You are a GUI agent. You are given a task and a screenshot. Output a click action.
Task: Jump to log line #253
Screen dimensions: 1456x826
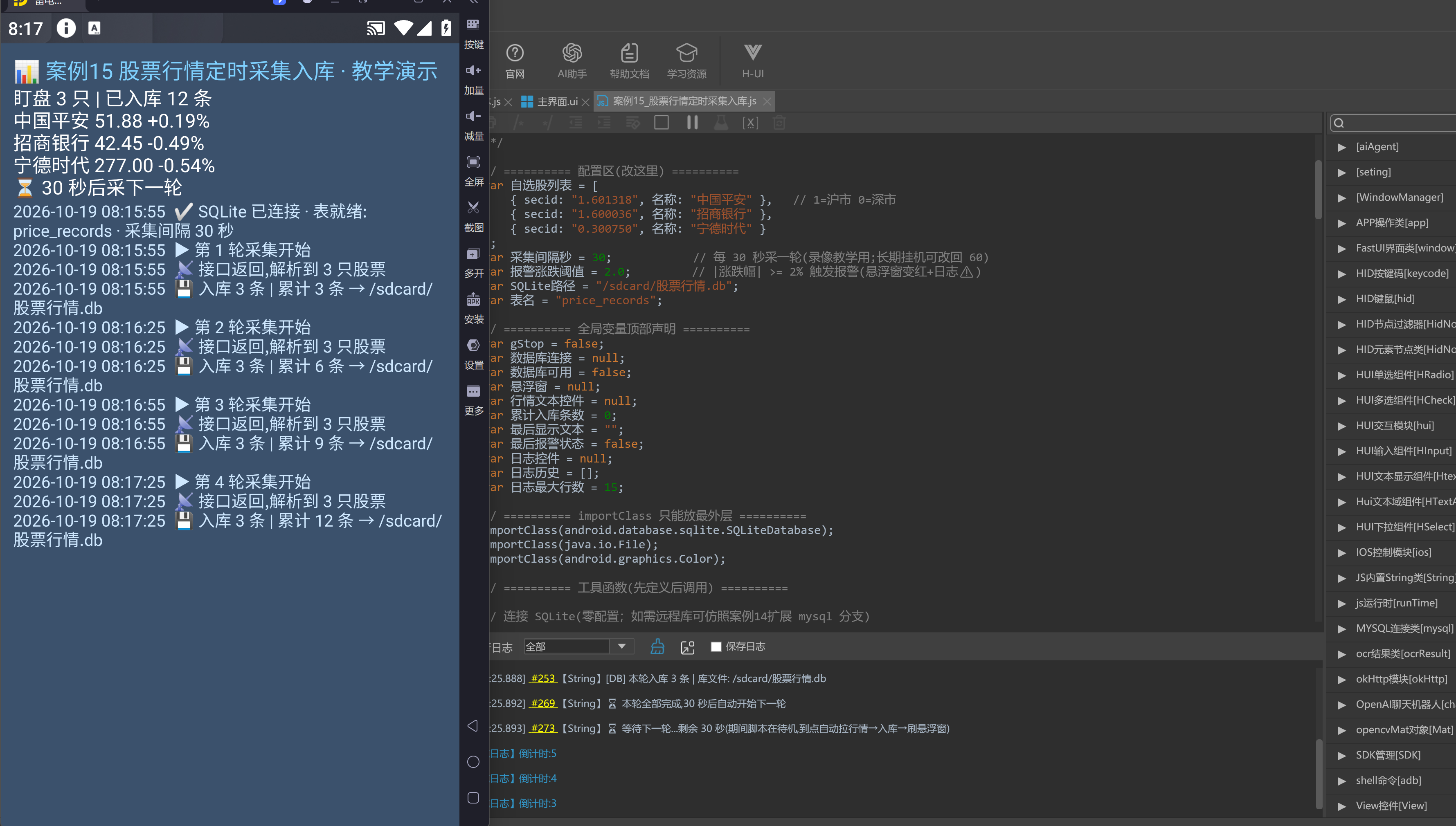[543, 678]
